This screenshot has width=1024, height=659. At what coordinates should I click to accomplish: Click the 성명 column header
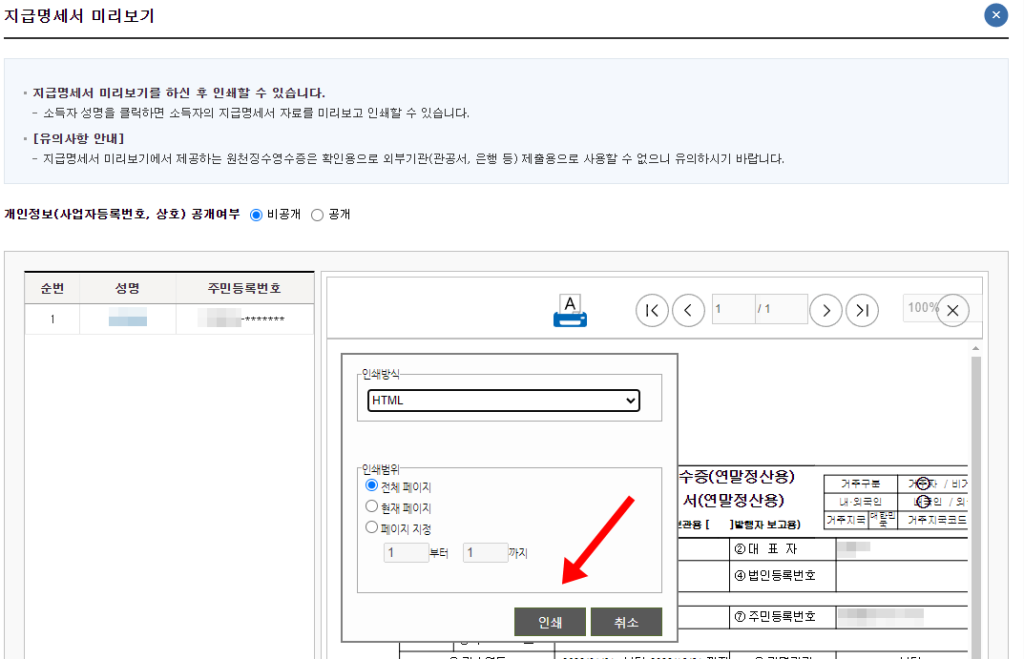[x=127, y=288]
